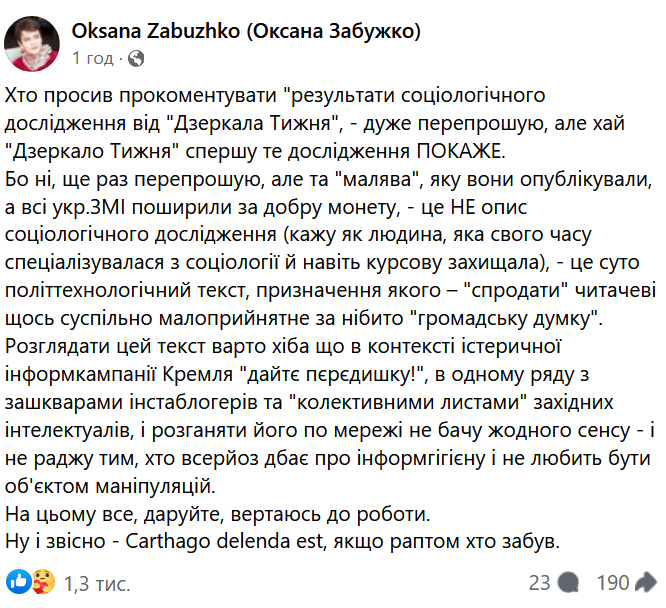The width and height of the screenshot is (666, 608).
Task: Click the Care hug reaction emoji
Action: point(43,581)
